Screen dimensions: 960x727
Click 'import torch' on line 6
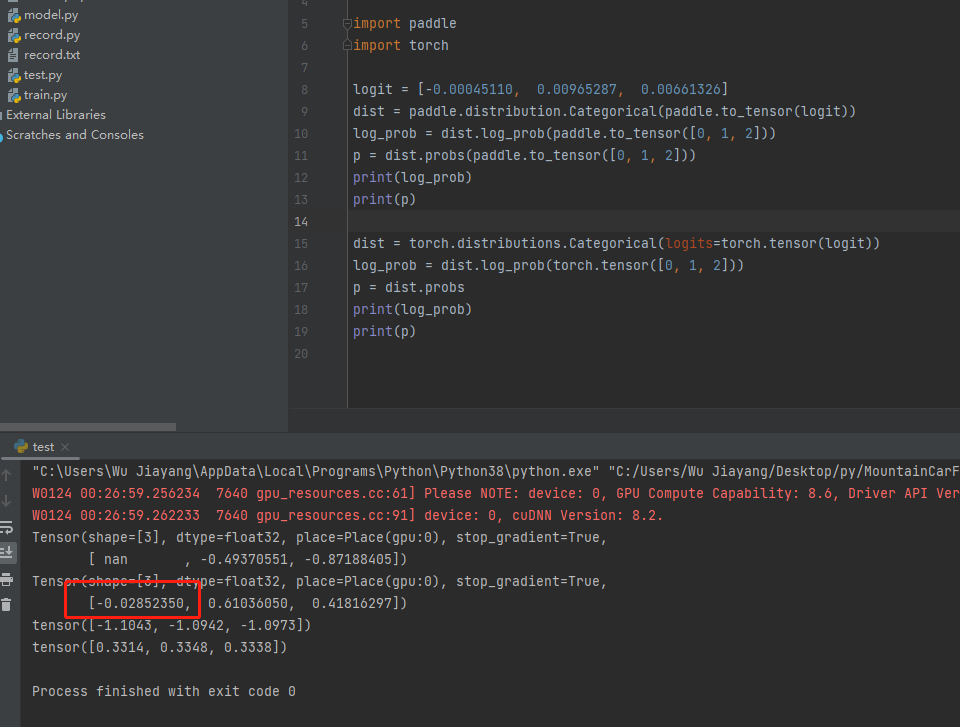(x=401, y=45)
